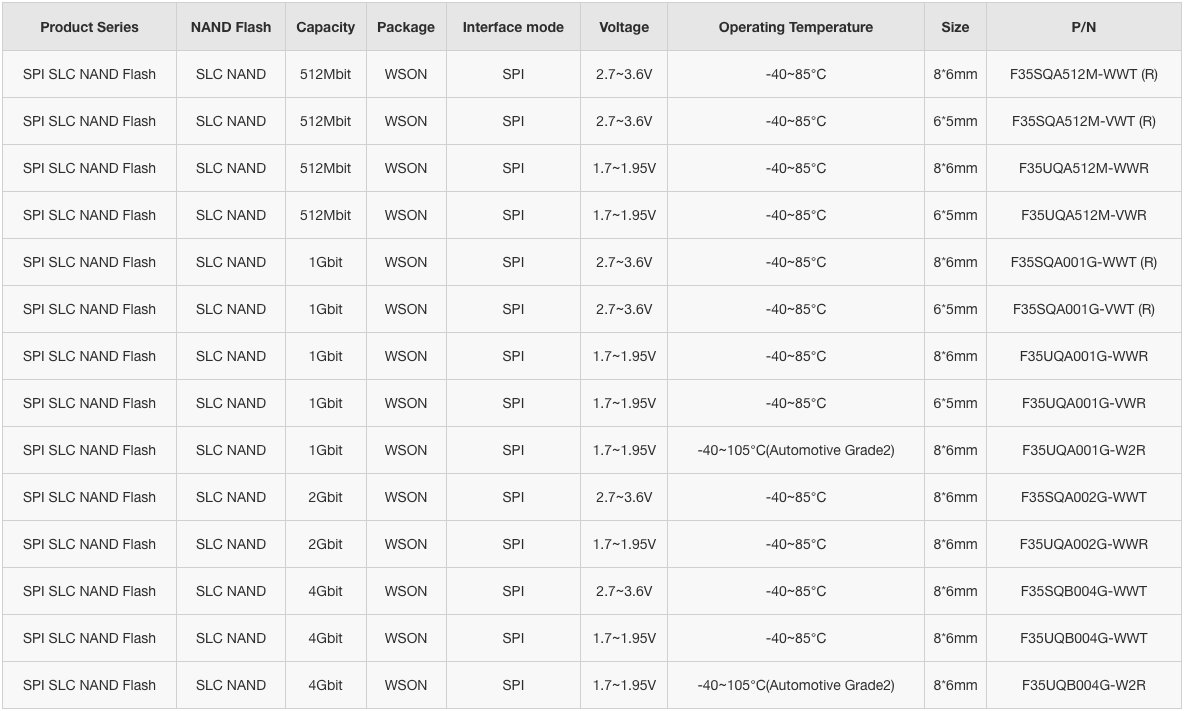
Task: Open part number F35UQA002G-WWR
Action: coord(1083,544)
